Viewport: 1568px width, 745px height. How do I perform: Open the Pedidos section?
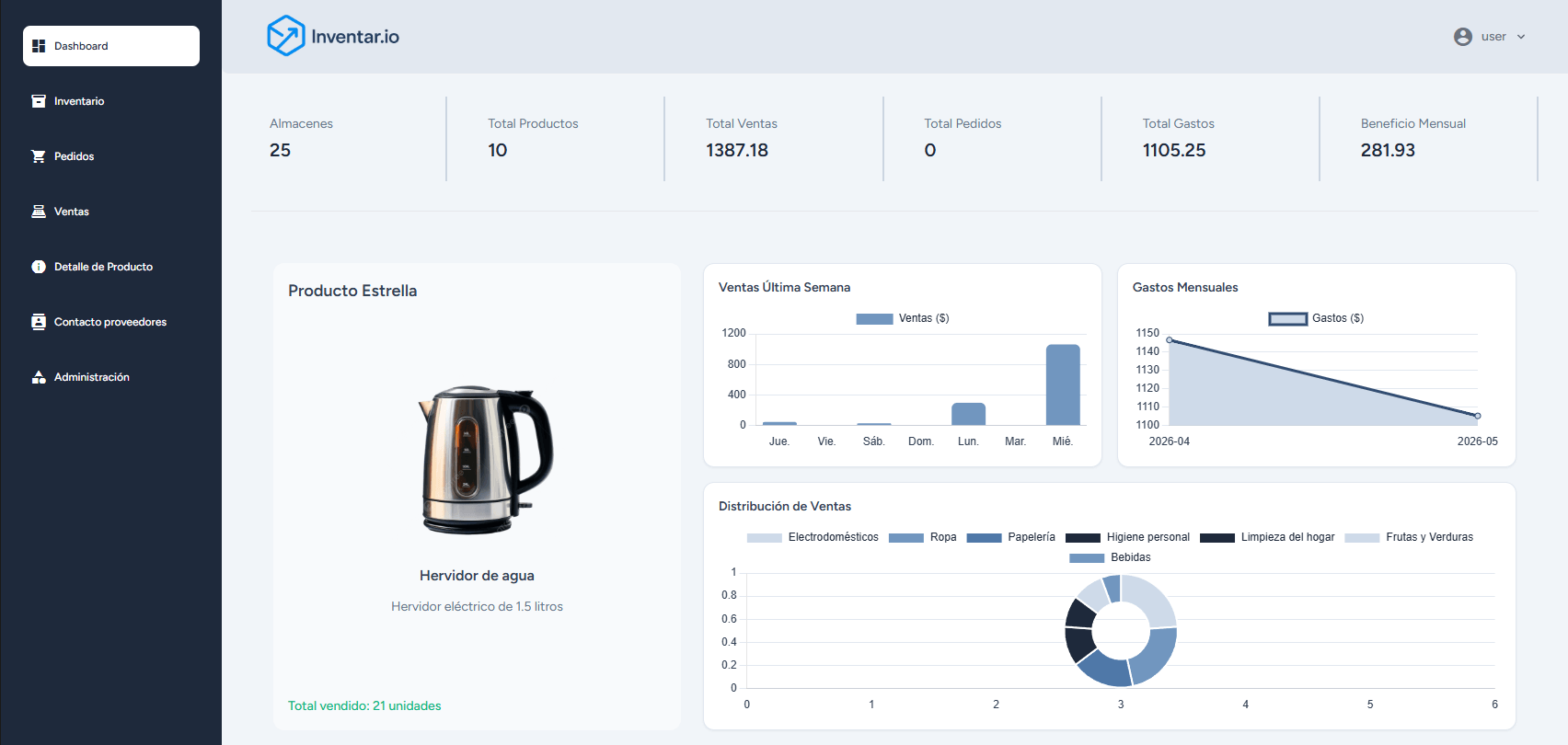(111, 156)
